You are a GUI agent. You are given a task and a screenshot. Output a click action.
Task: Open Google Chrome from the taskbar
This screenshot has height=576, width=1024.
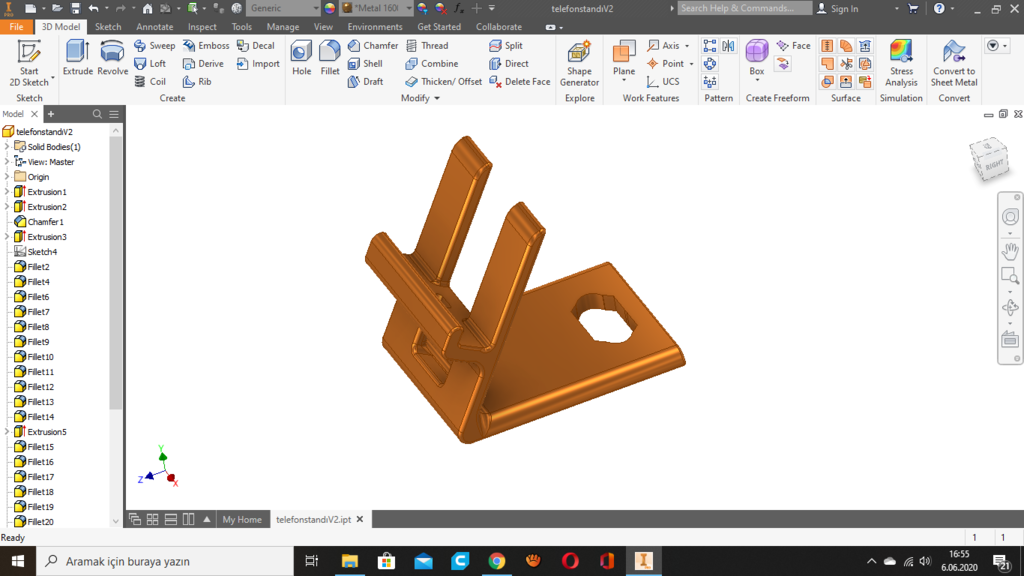coord(496,561)
